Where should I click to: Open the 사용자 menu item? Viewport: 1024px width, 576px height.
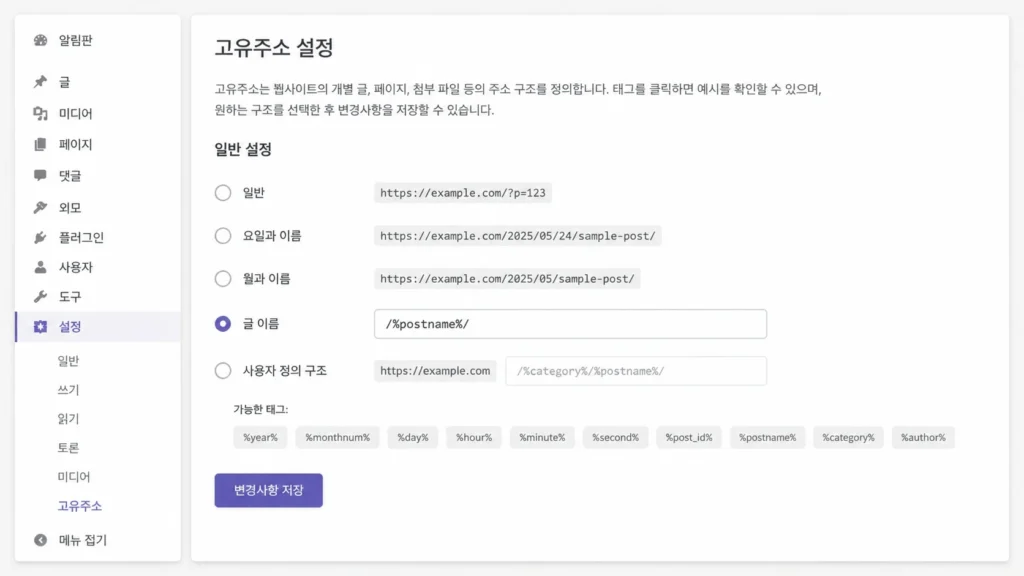pos(75,267)
